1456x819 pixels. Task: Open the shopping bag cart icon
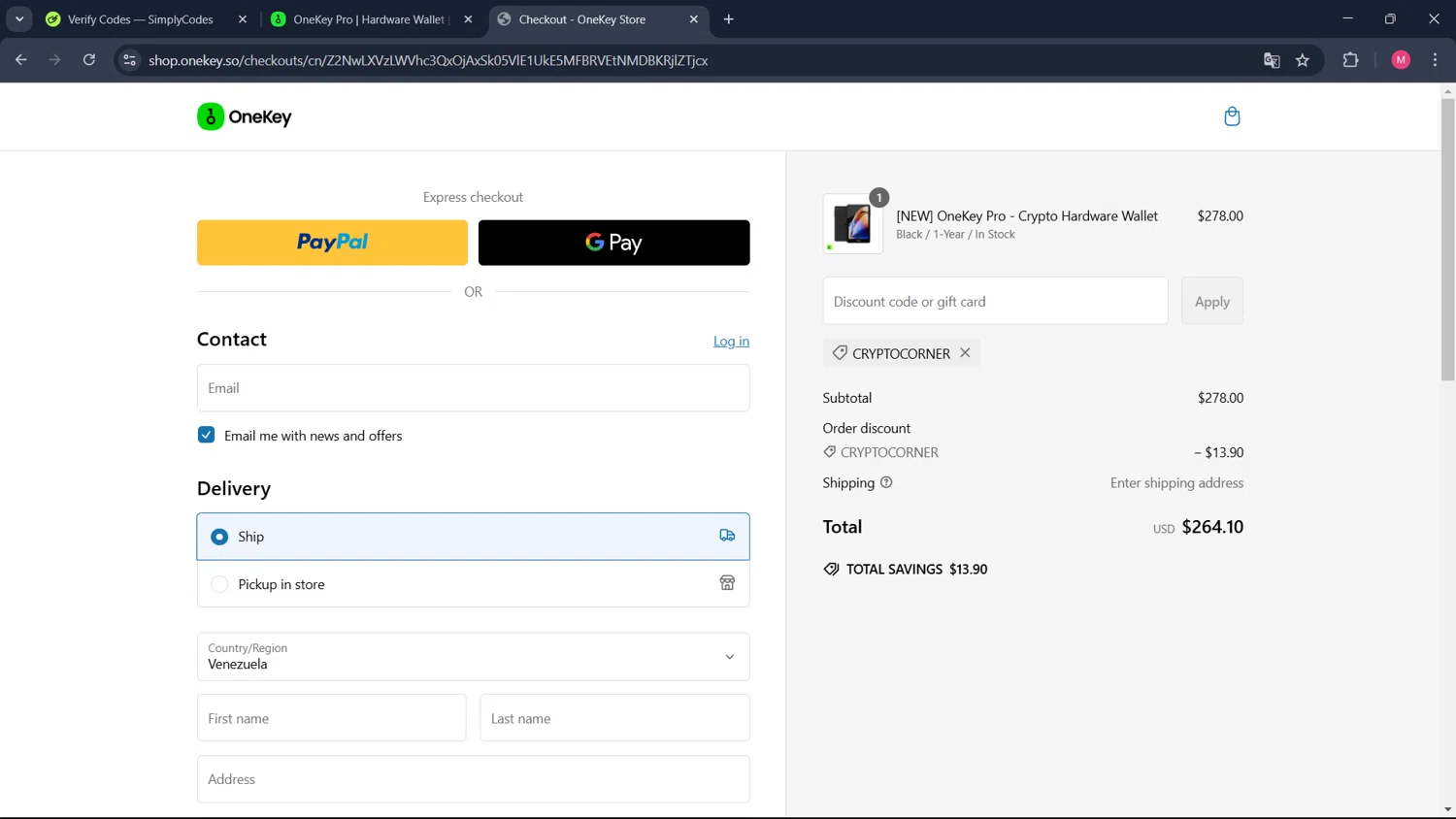click(x=1232, y=116)
